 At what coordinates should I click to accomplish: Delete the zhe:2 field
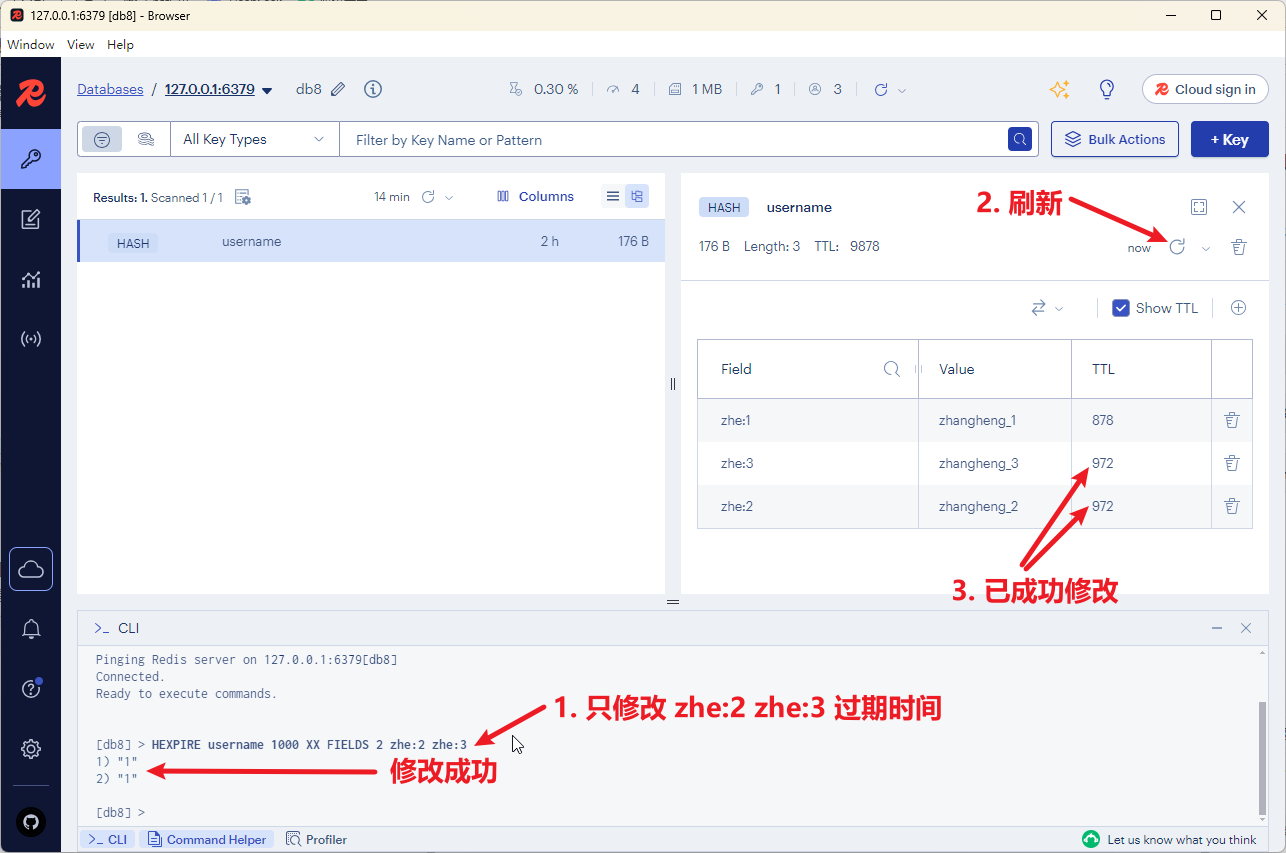[1232, 506]
